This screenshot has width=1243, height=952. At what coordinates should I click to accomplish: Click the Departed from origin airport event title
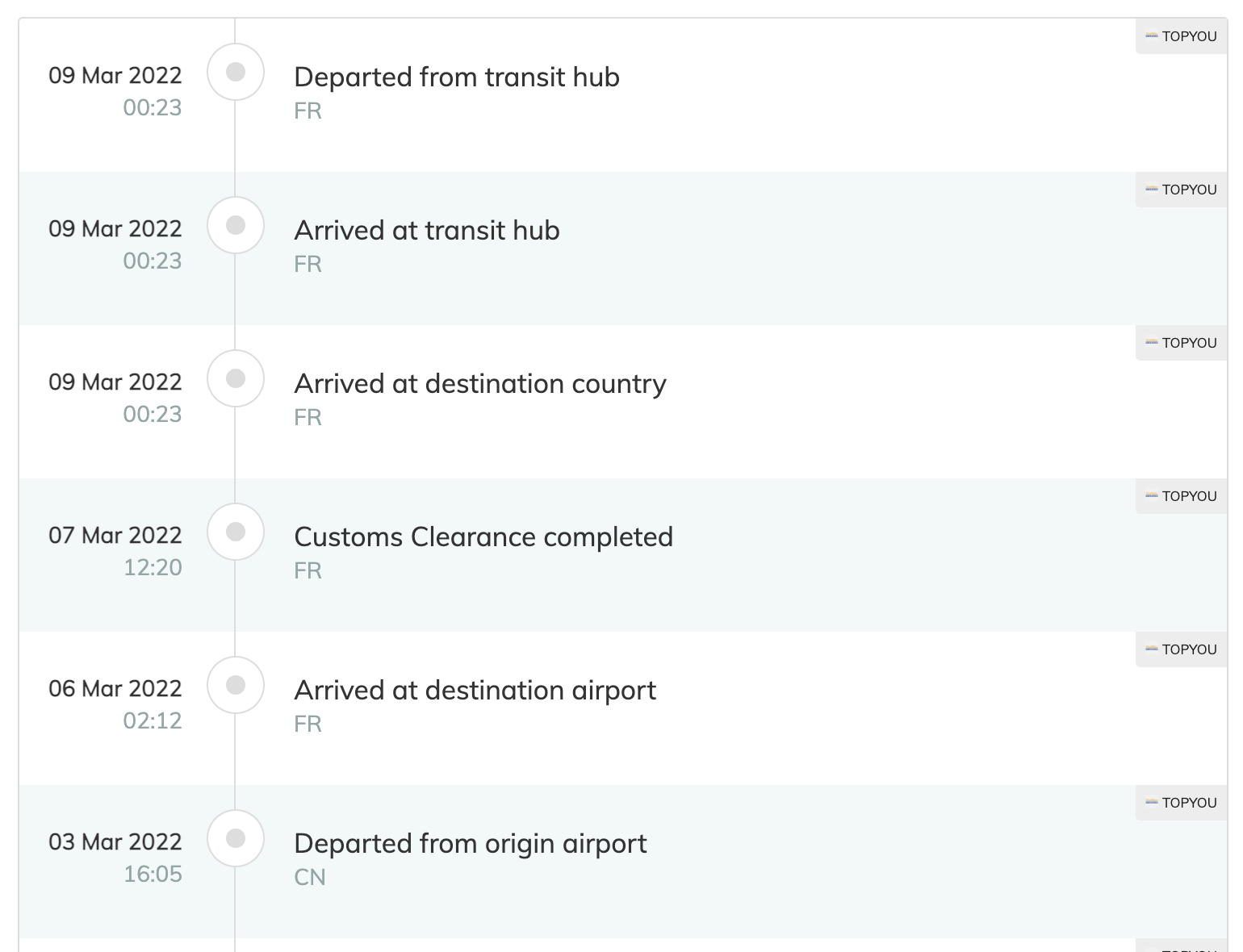[x=471, y=844]
